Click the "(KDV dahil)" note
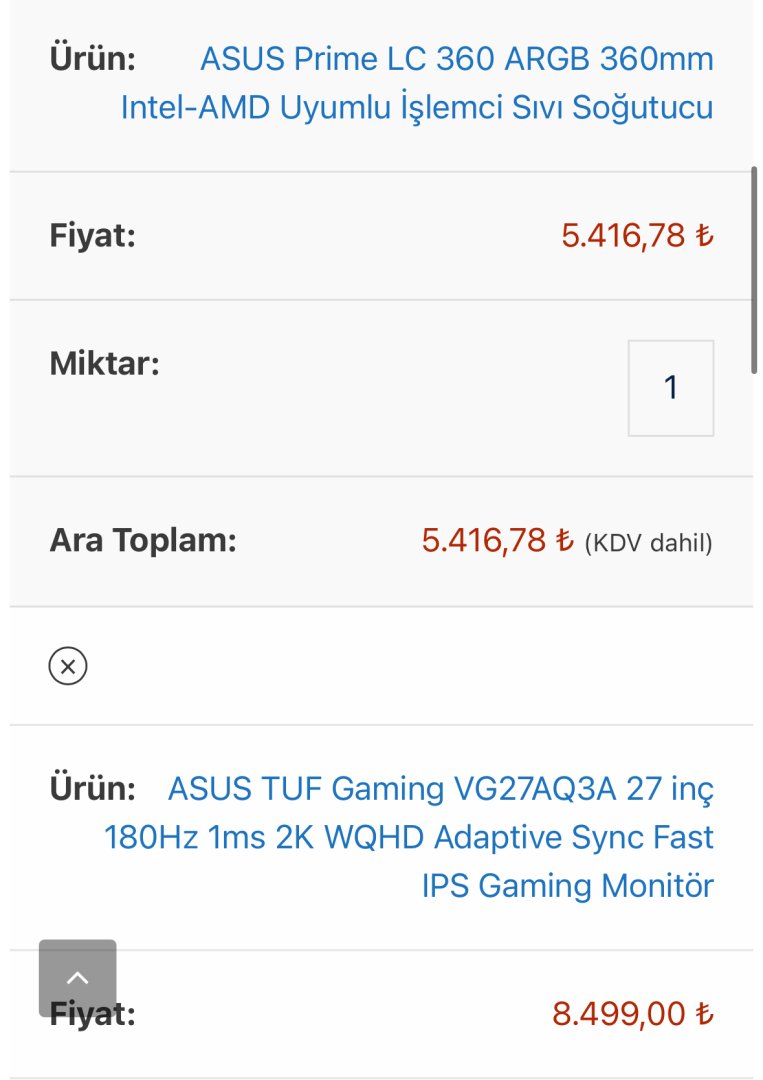 pos(648,543)
